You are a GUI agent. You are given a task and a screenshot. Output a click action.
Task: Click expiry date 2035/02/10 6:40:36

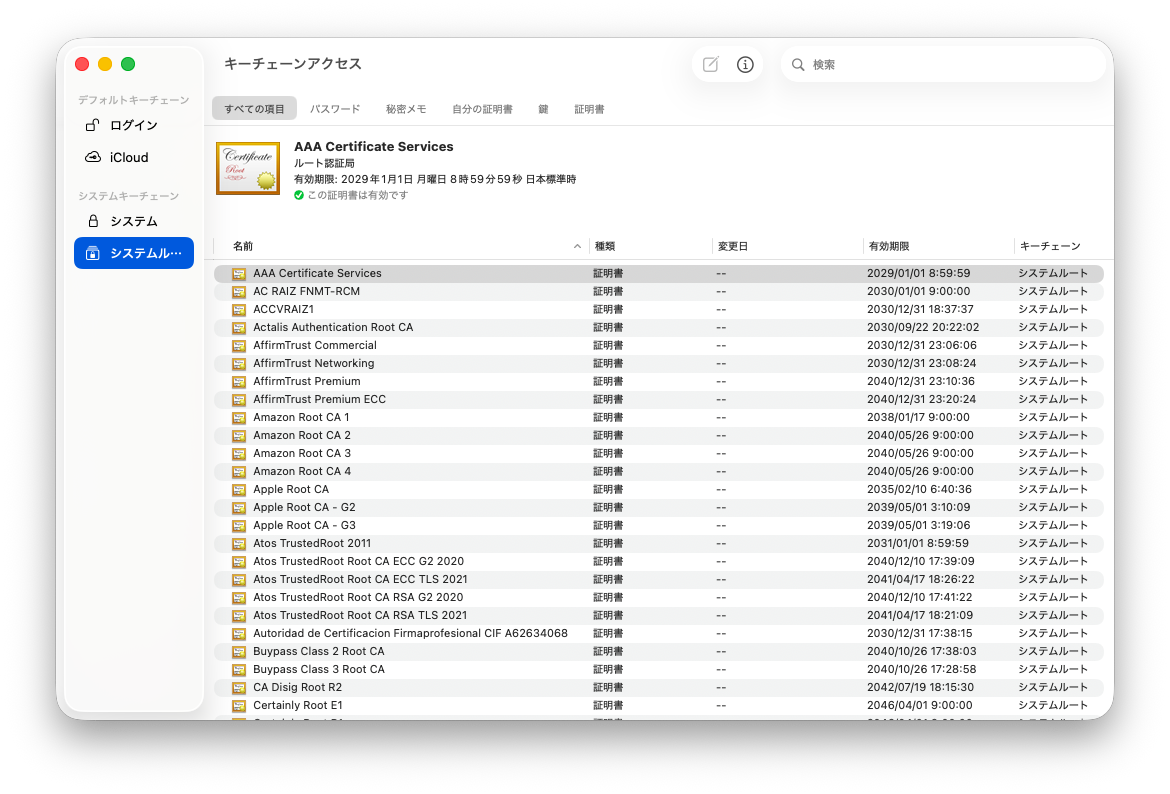919,490
